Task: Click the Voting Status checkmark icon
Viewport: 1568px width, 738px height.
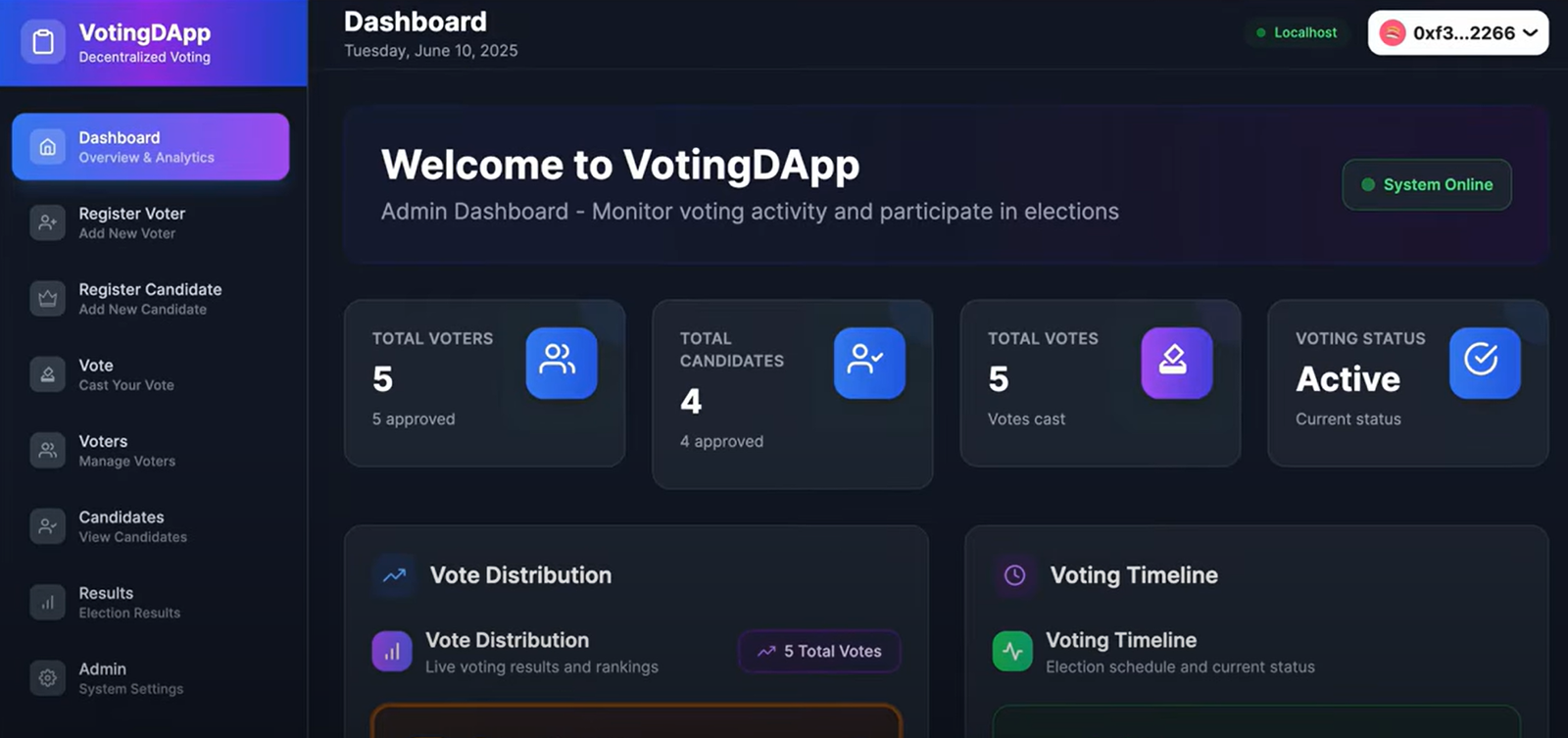Action: click(1485, 363)
